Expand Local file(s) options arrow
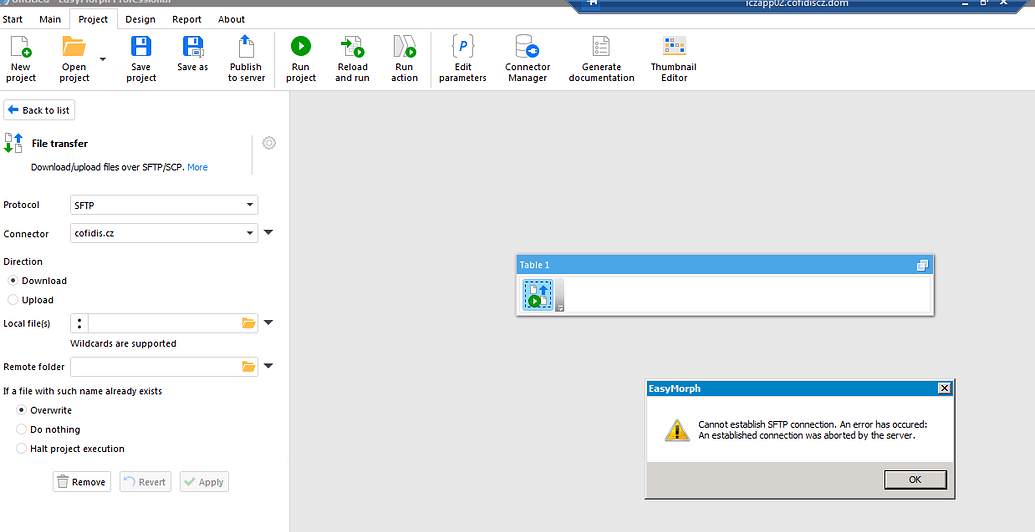The height and width of the screenshot is (532, 1035). coord(269,323)
